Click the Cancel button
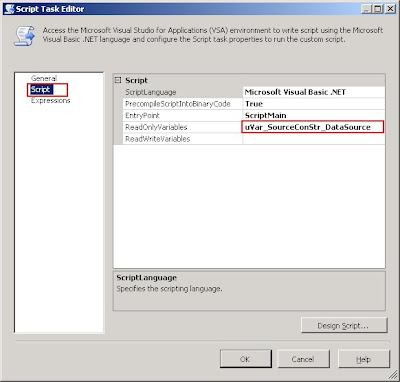The width and height of the screenshot is (400, 382). coord(303,359)
